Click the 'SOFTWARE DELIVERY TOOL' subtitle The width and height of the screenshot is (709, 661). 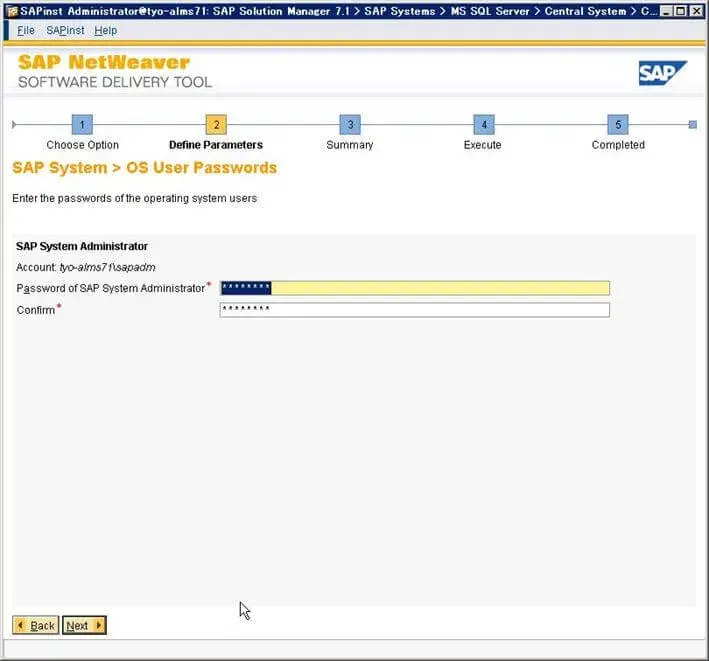click(115, 82)
